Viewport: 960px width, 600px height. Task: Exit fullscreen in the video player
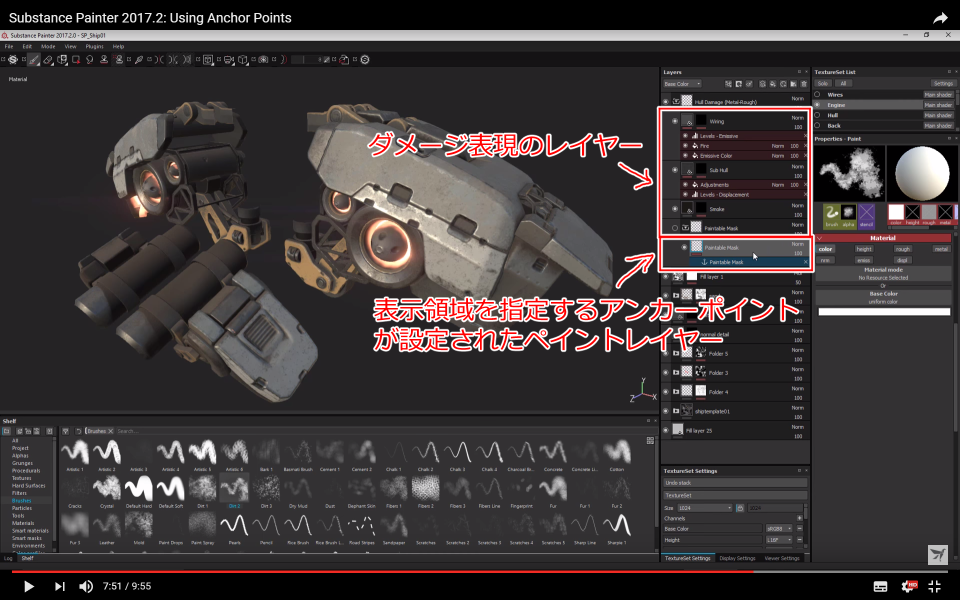(x=935, y=587)
